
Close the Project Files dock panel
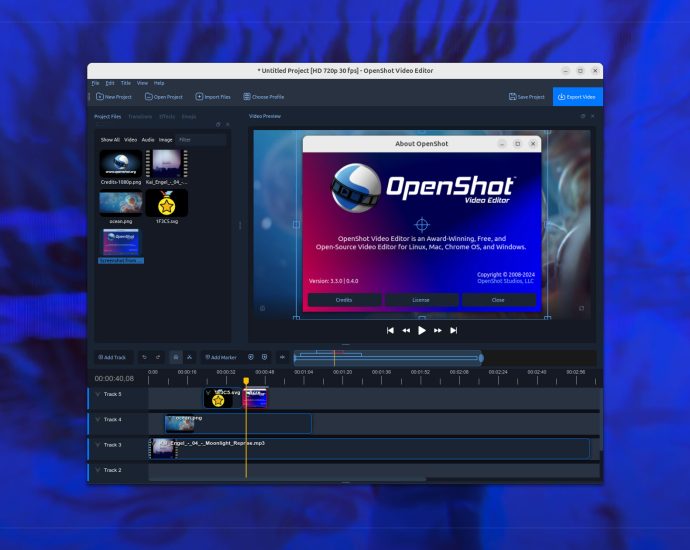point(228,125)
